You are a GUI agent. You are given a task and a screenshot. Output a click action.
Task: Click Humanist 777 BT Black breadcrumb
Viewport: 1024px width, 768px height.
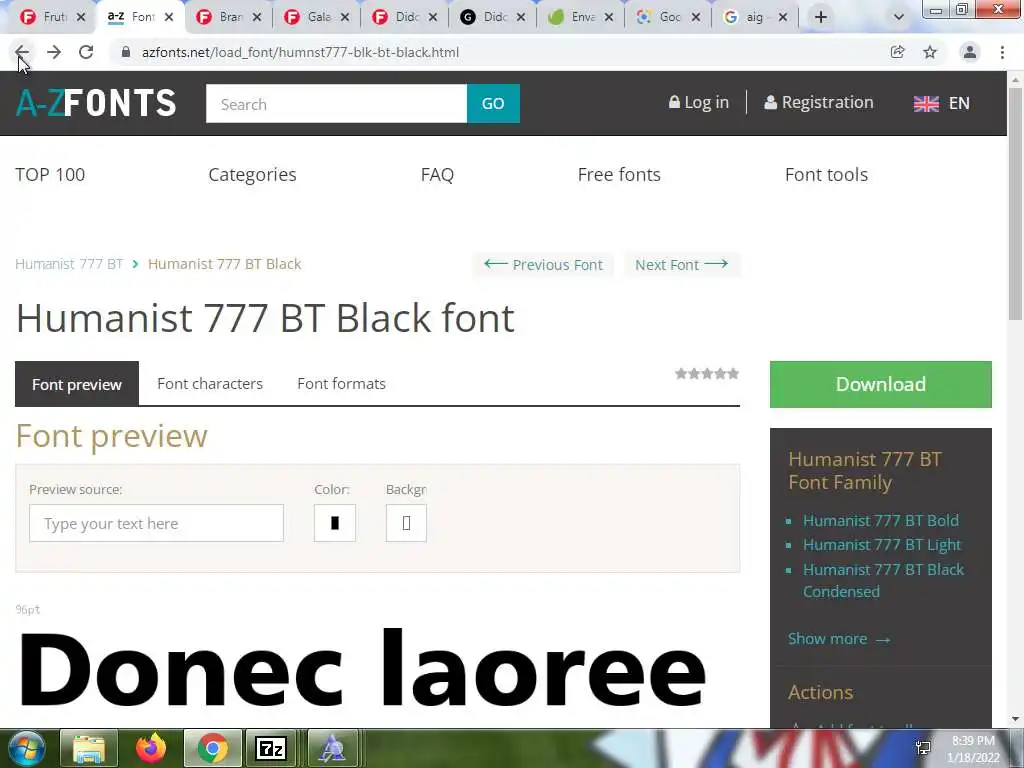pos(225,264)
